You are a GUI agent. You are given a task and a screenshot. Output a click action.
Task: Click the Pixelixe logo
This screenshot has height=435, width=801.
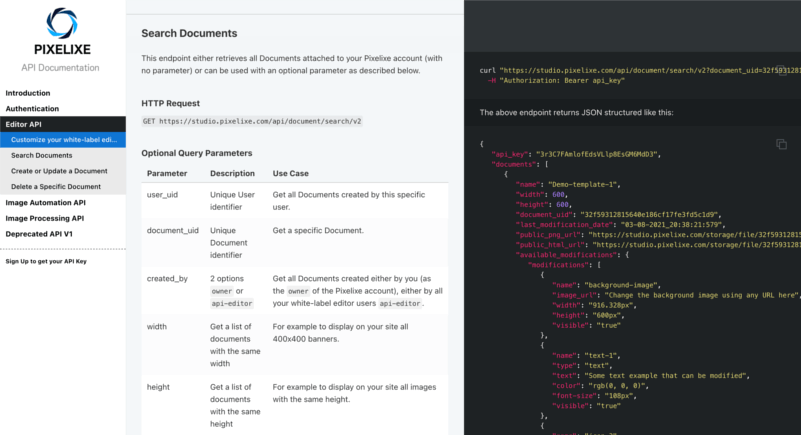(62, 31)
